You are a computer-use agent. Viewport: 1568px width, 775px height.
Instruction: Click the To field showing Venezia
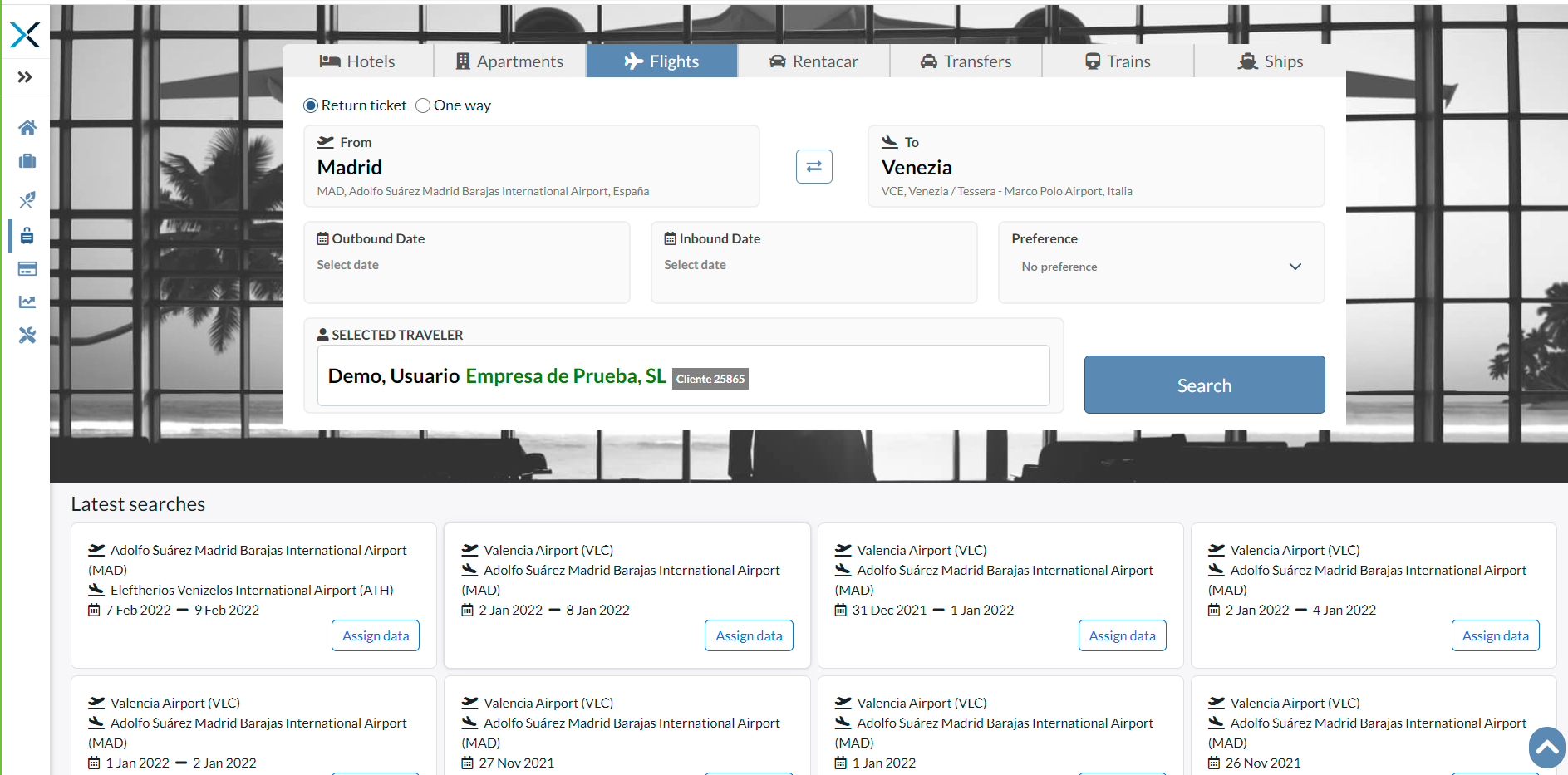[x=1096, y=166]
